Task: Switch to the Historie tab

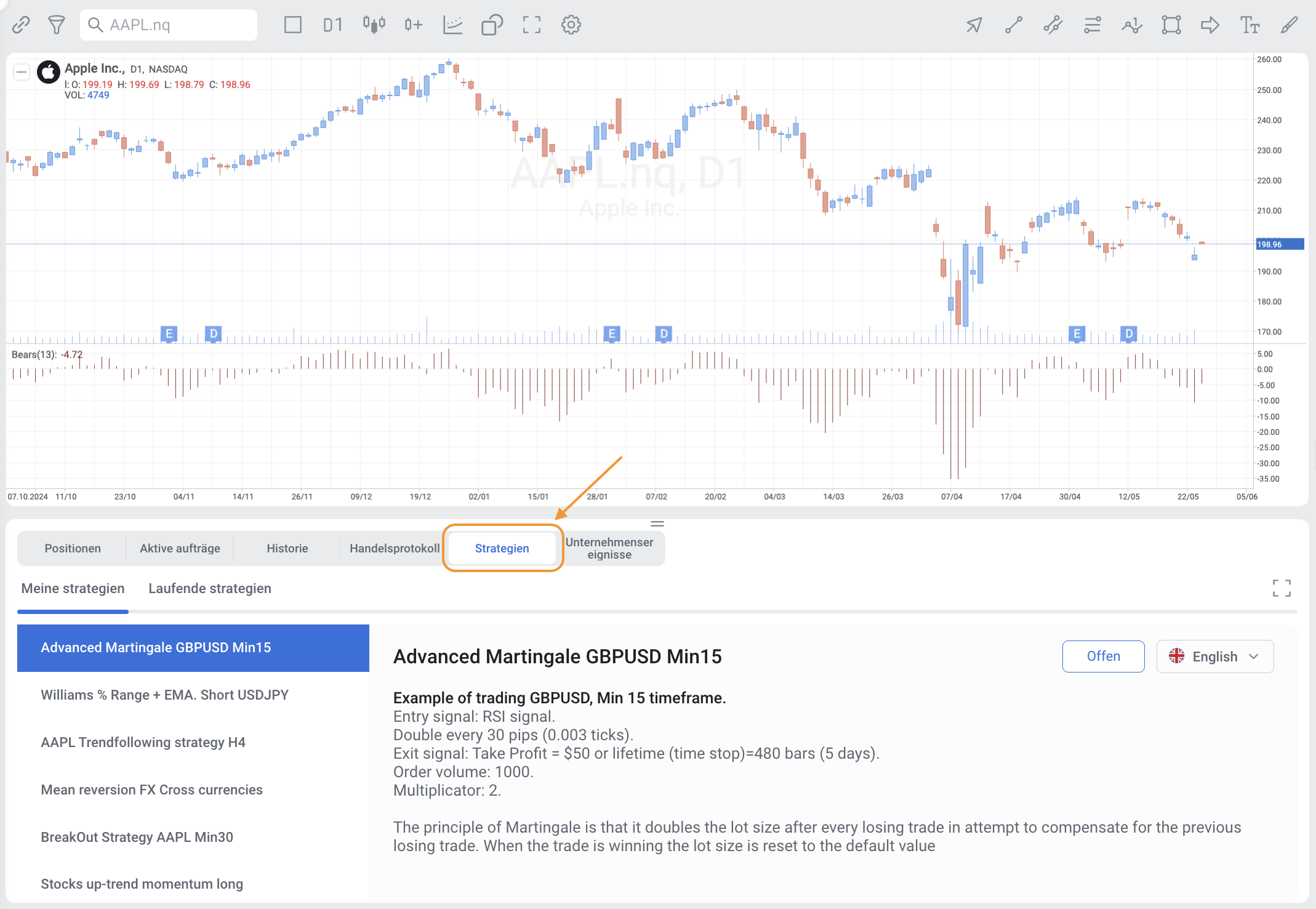Action: pyautogui.click(x=287, y=548)
